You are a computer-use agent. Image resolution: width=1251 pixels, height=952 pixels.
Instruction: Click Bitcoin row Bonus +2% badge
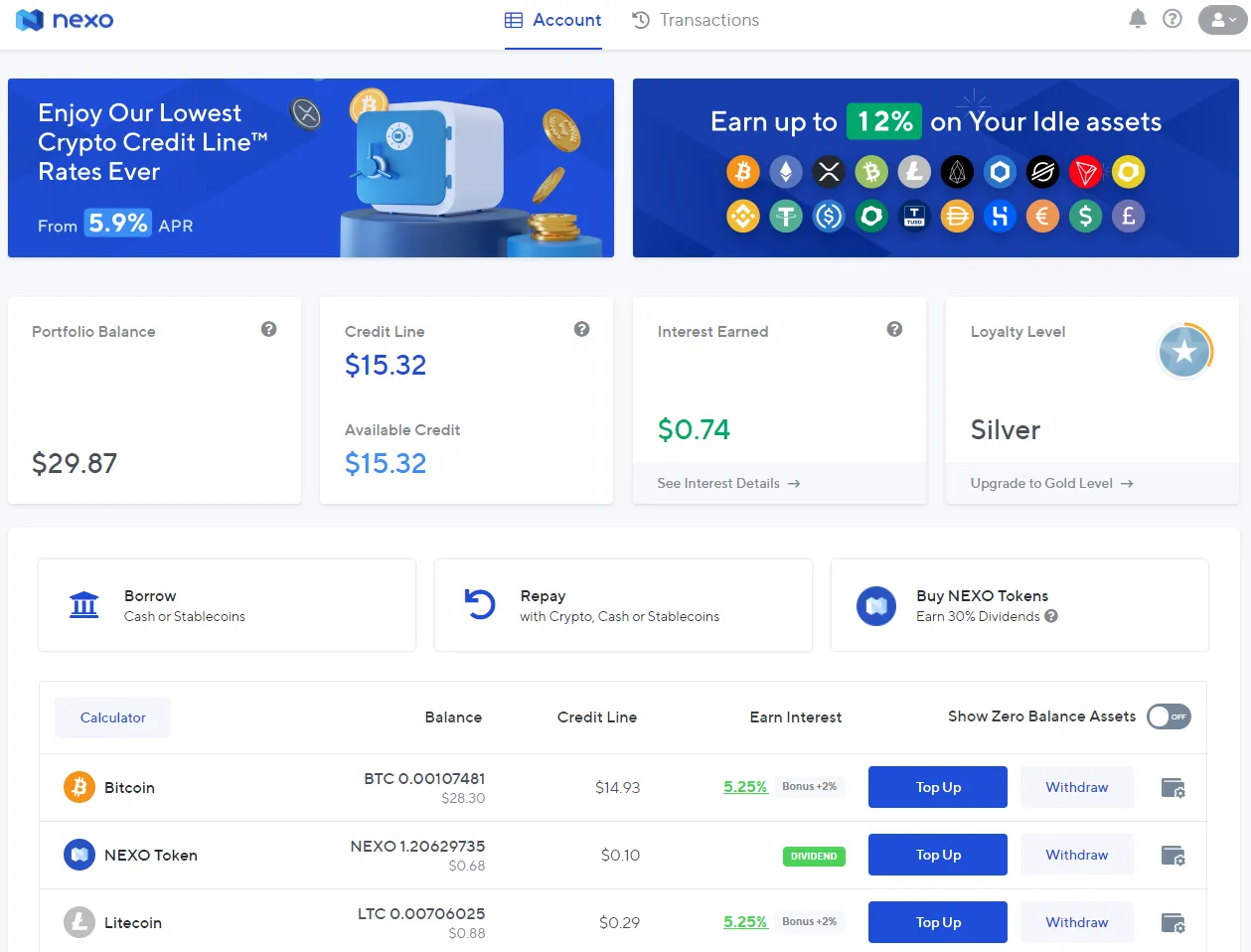point(809,786)
